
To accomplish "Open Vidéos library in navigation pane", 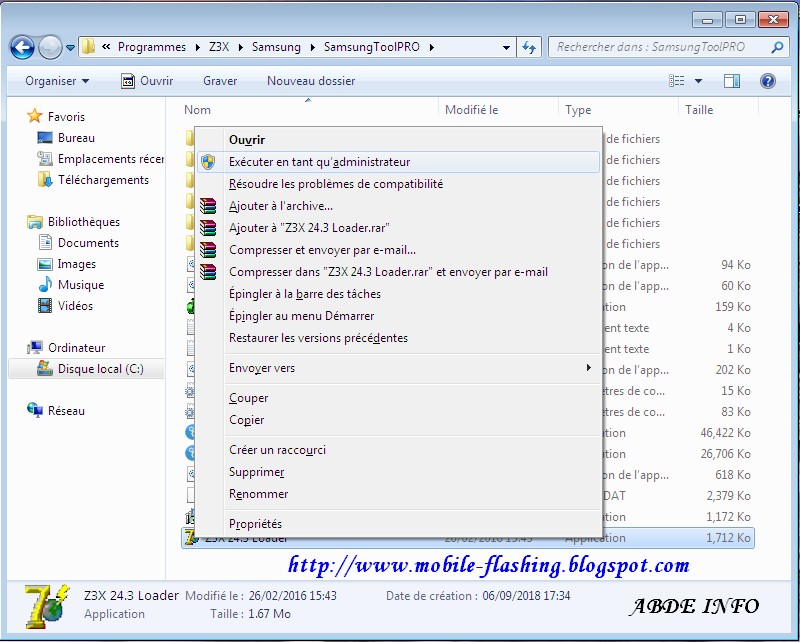I will coord(65,306).
